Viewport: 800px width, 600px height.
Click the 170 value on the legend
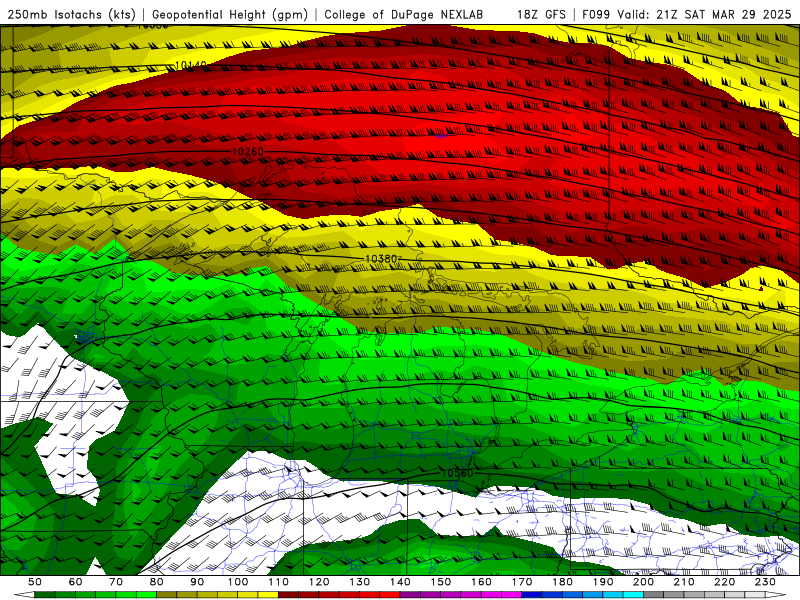coord(522,582)
